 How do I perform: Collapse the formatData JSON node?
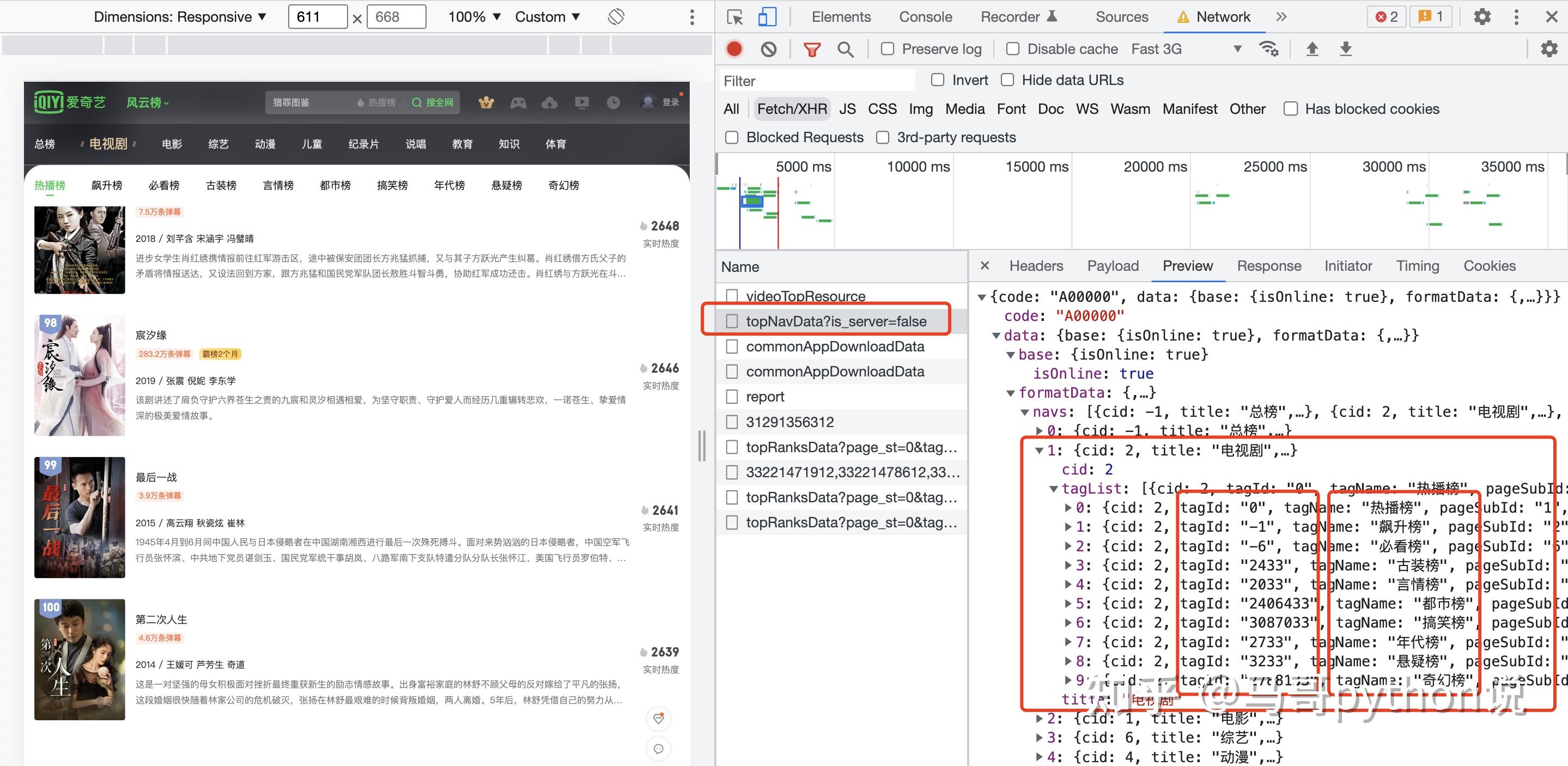tap(1011, 393)
